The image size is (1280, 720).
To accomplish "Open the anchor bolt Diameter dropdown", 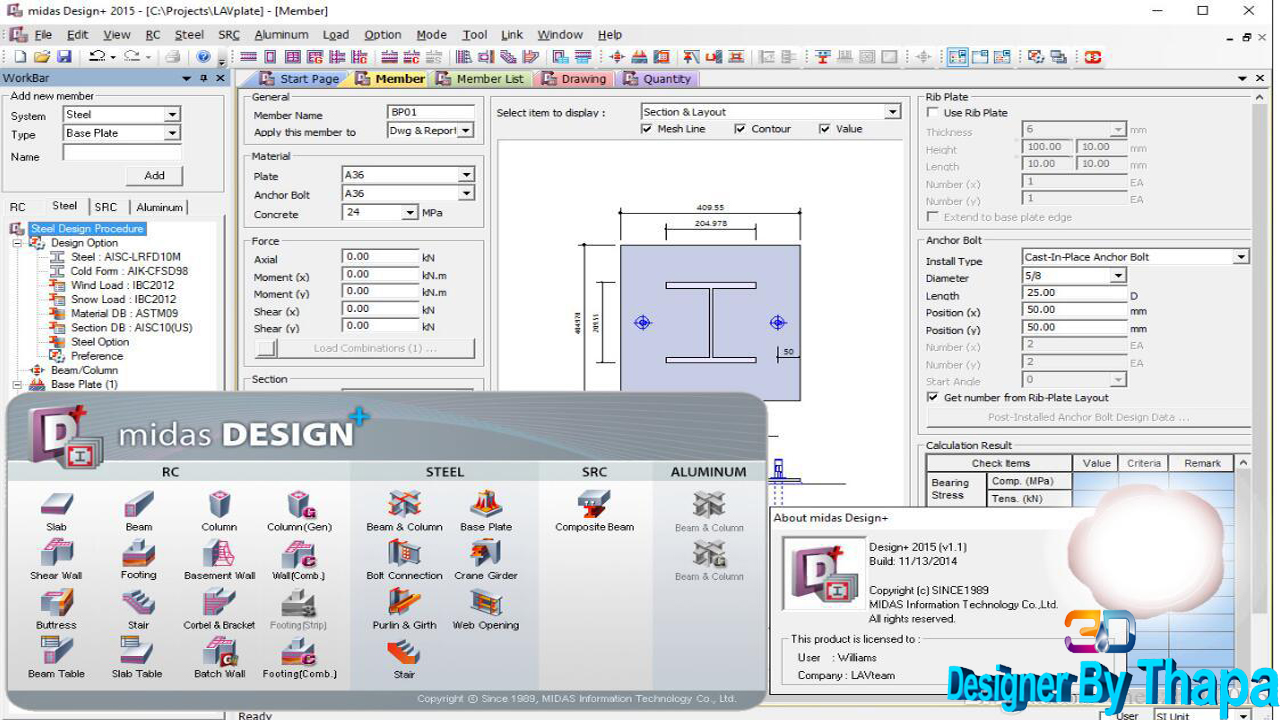I will (x=1118, y=275).
